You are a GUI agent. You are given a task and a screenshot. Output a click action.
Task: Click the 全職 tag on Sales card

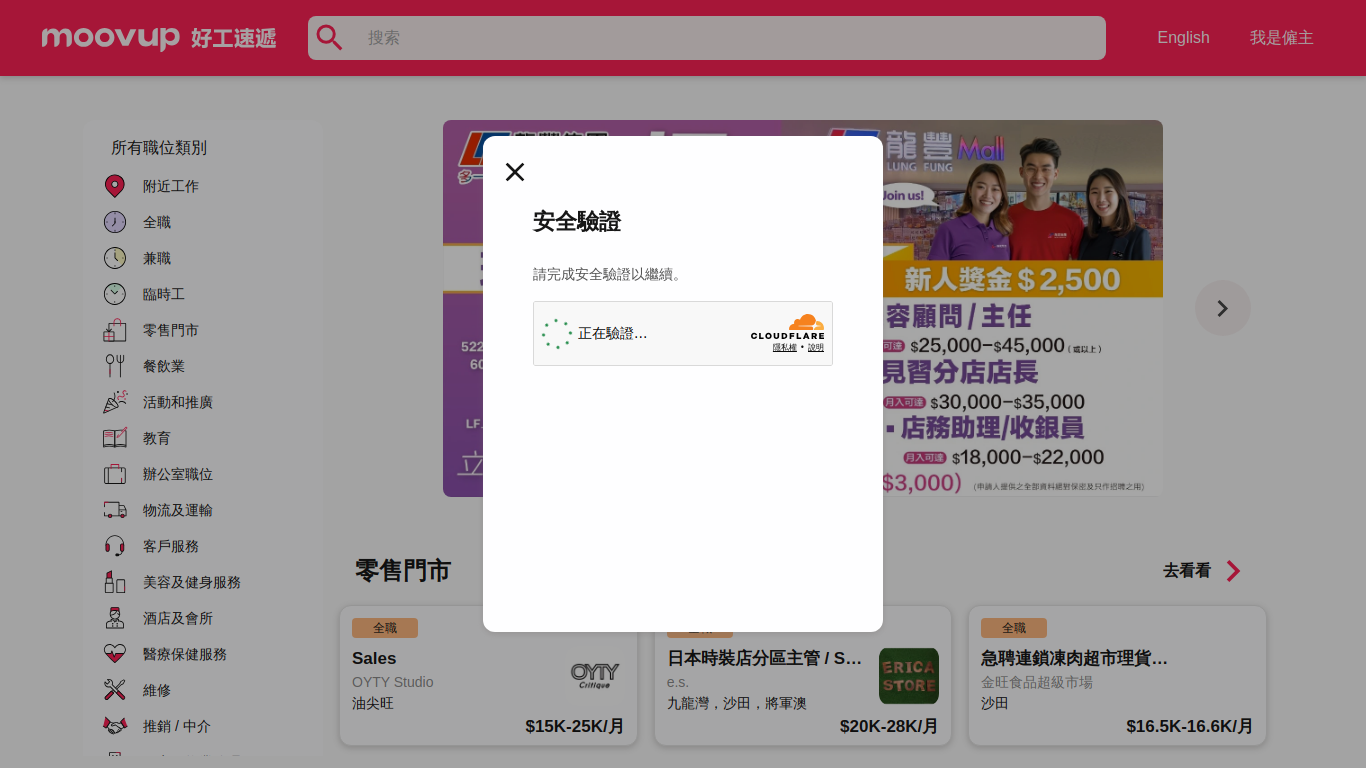(385, 628)
